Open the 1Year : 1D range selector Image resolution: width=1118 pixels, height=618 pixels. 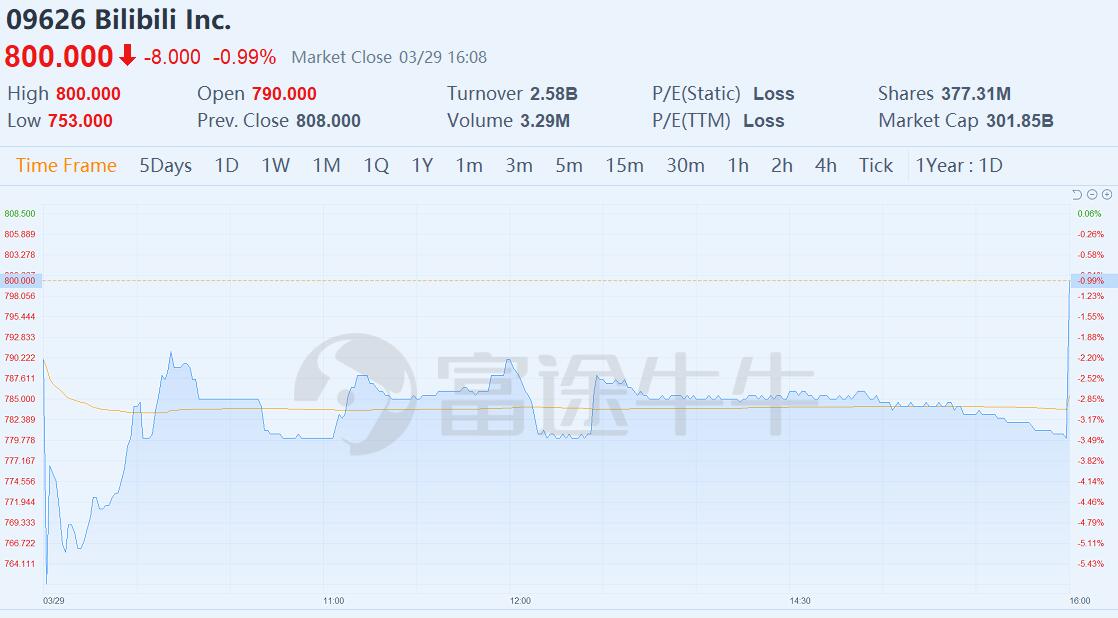point(959,165)
